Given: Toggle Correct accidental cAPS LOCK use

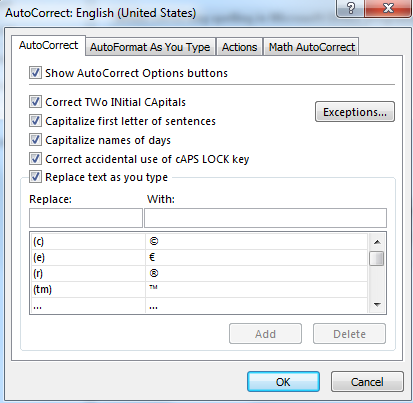Looking at the screenshot, I should (35, 159).
